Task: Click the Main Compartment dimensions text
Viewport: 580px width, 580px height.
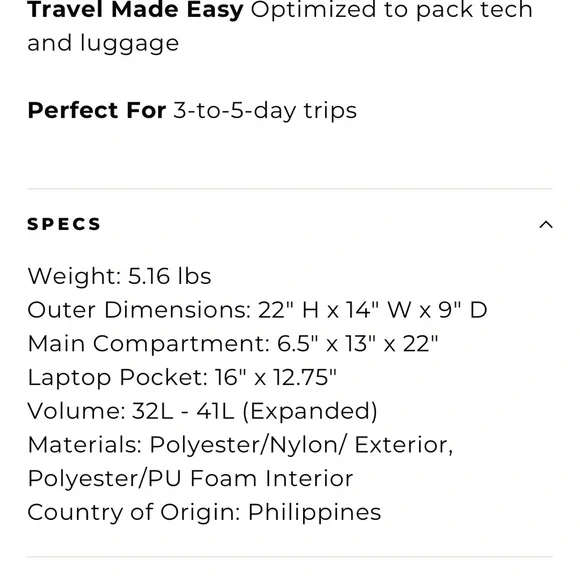Action: tap(233, 344)
